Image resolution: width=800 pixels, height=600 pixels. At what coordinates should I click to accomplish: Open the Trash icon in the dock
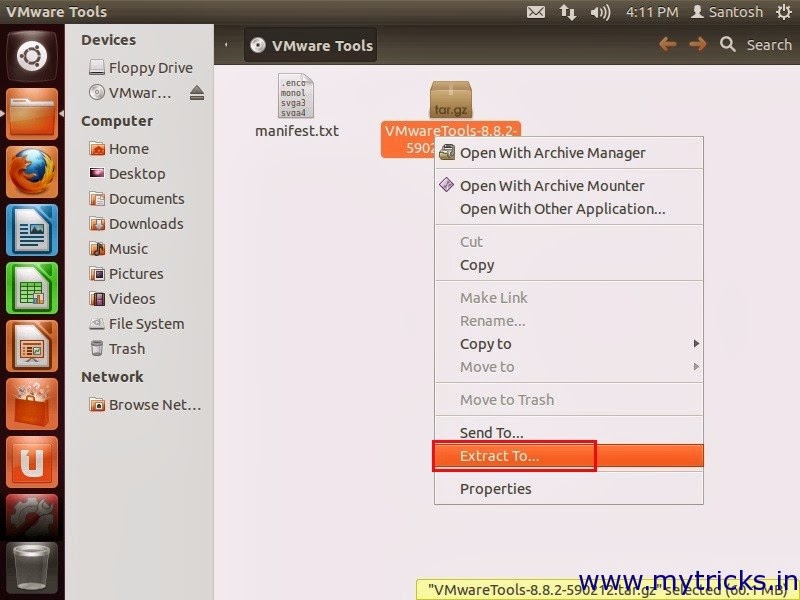(32, 568)
